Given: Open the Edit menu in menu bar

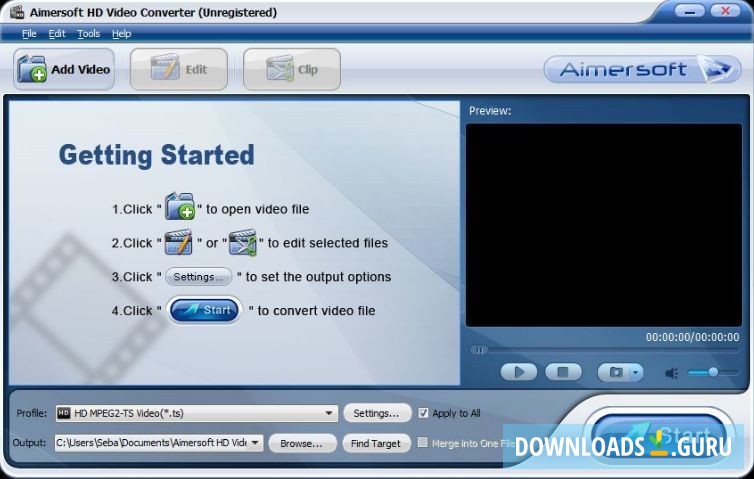Looking at the screenshot, I should coord(57,34).
